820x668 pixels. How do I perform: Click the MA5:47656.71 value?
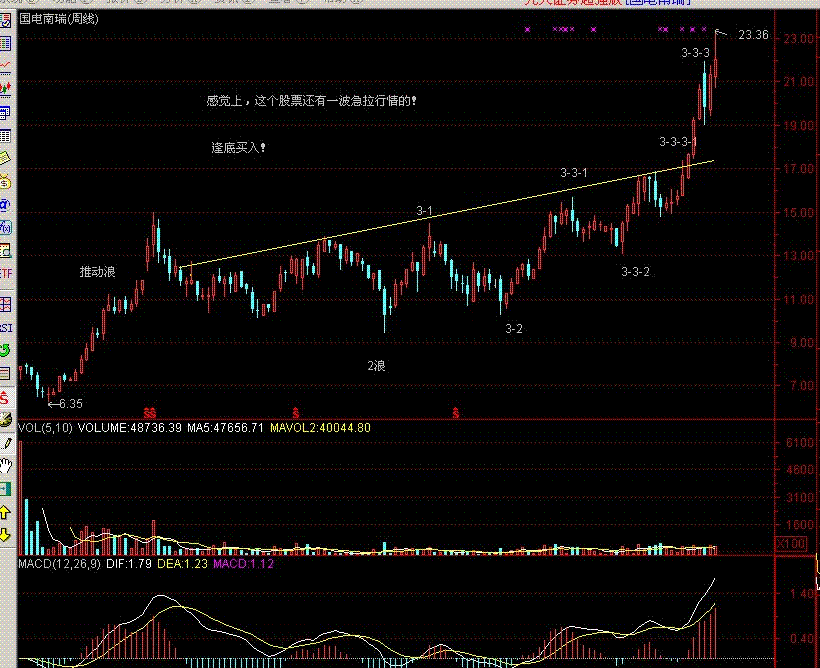click(225, 428)
